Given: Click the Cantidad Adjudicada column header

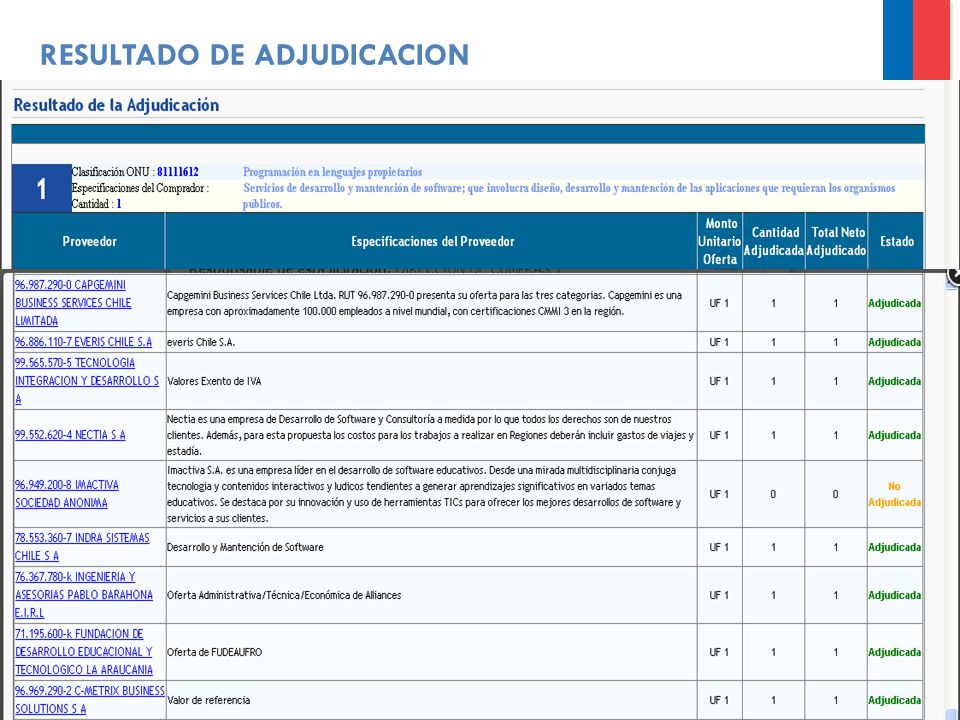Looking at the screenshot, I should pos(774,241).
